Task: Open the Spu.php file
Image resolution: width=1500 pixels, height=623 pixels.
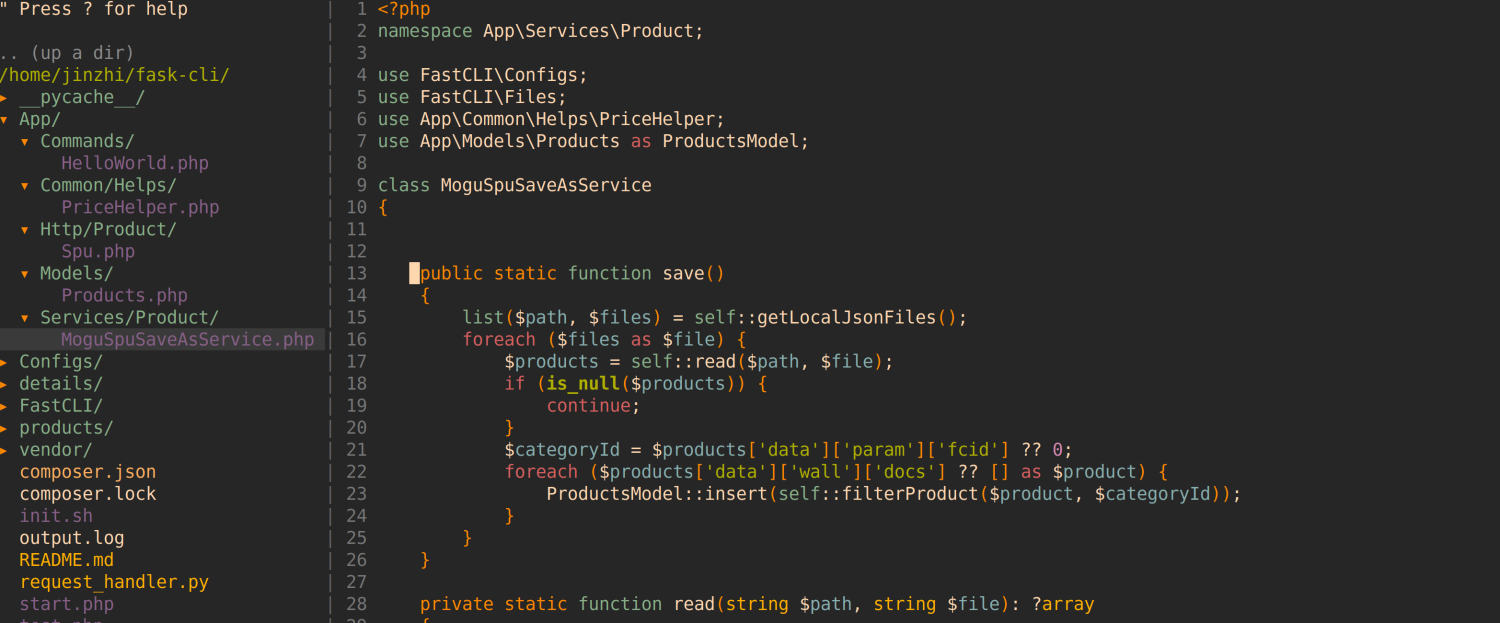Action: 97,251
